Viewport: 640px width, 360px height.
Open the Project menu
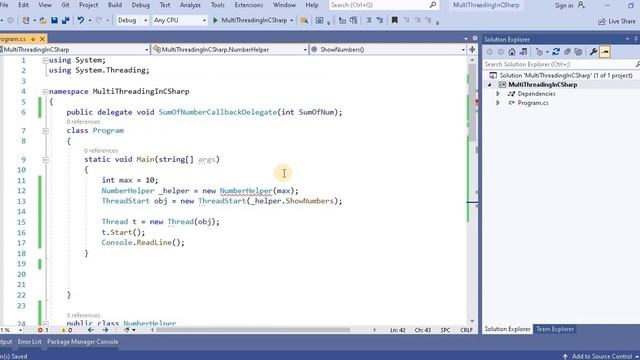click(x=89, y=5)
